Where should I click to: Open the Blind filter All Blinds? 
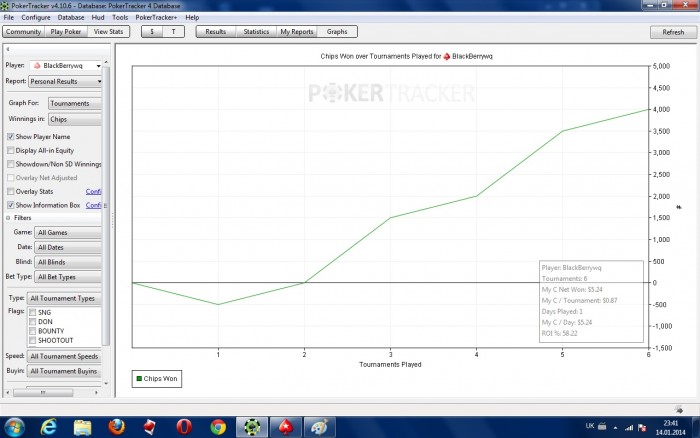click(x=68, y=262)
